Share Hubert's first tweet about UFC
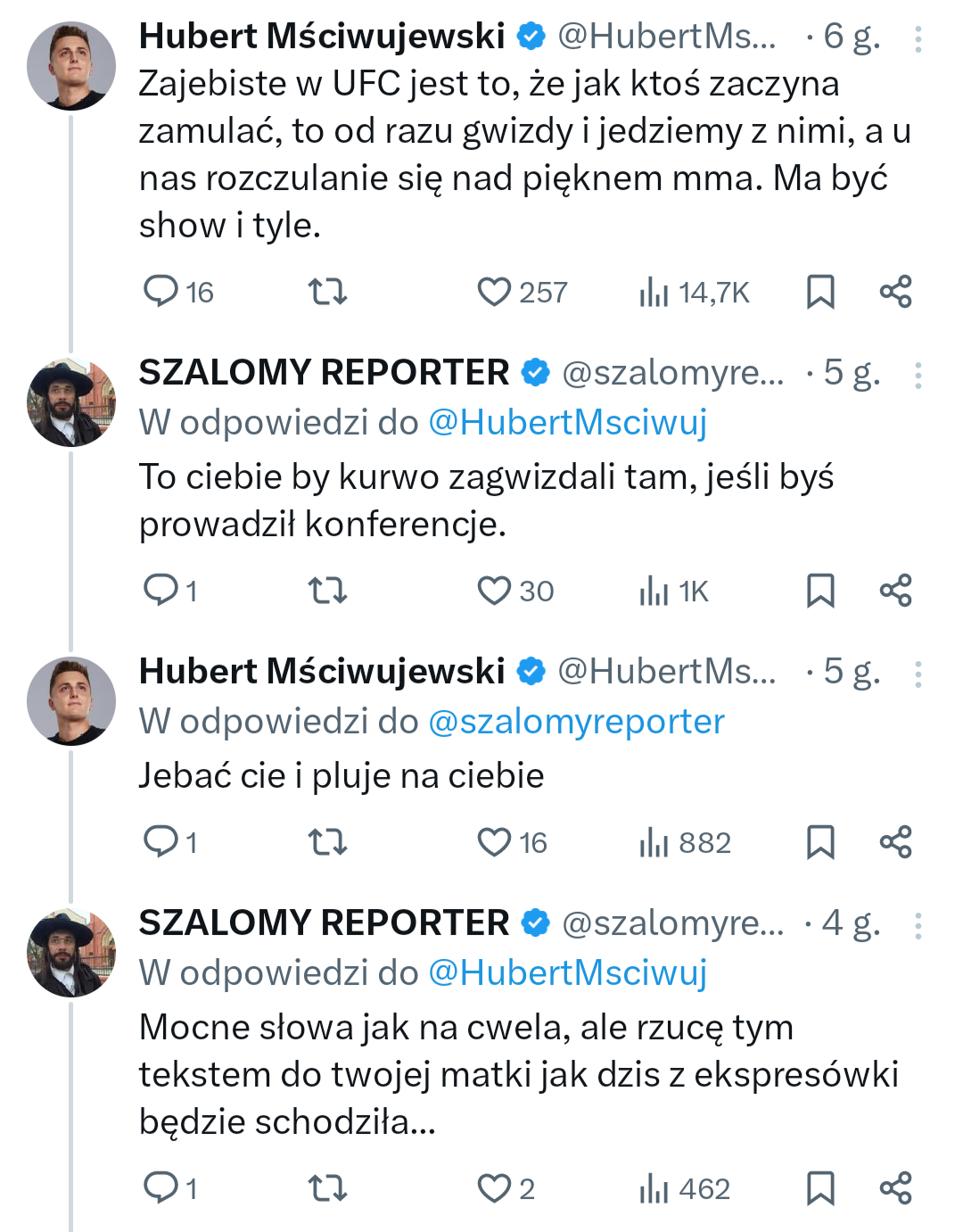The width and height of the screenshot is (963, 1232). pos(895,292)
